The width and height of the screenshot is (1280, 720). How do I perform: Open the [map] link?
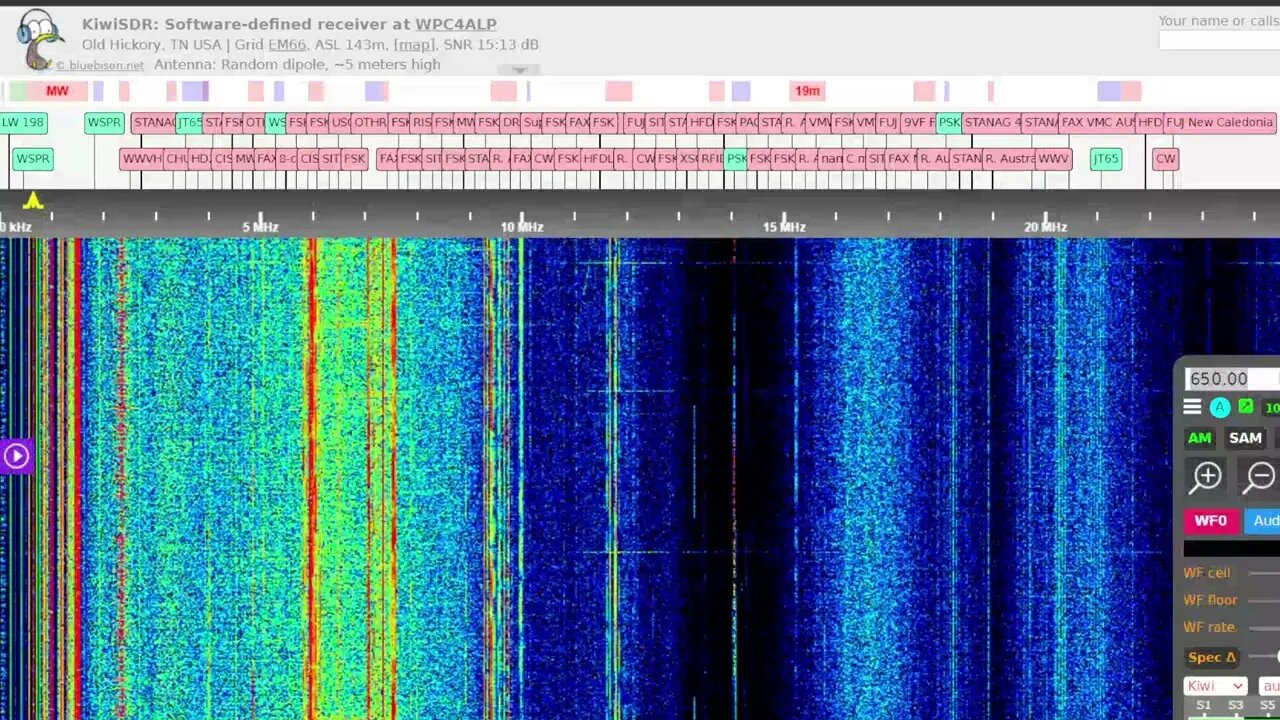click(x=414, y=44)
